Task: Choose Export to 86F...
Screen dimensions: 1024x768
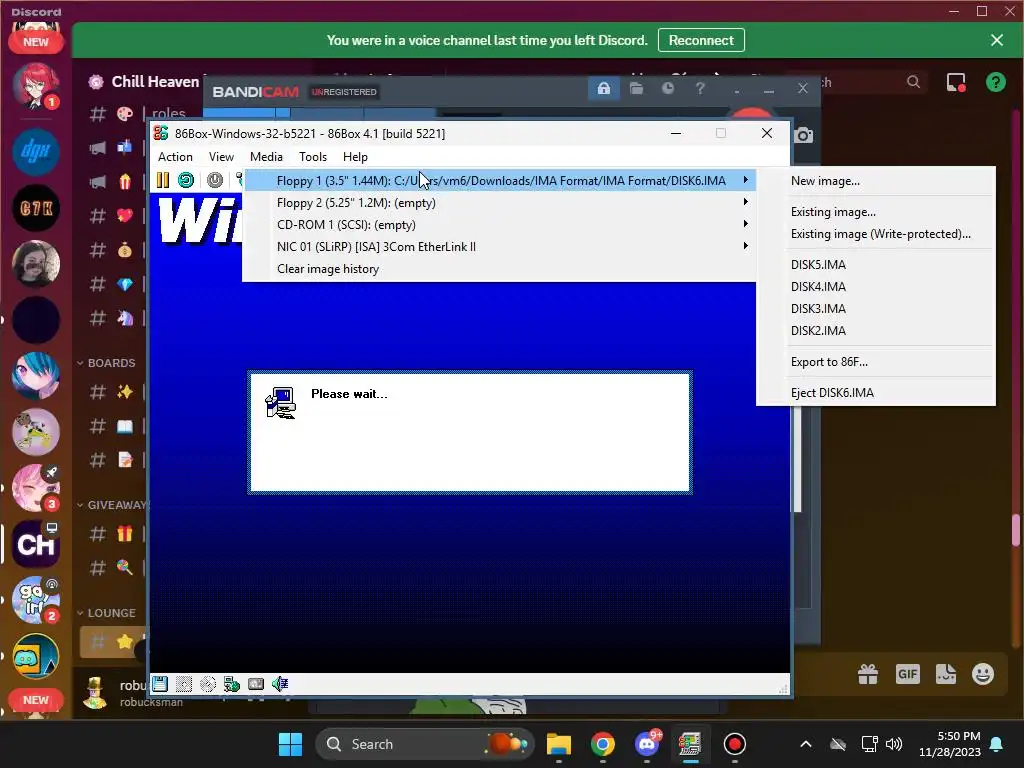Action: (876, 362)
